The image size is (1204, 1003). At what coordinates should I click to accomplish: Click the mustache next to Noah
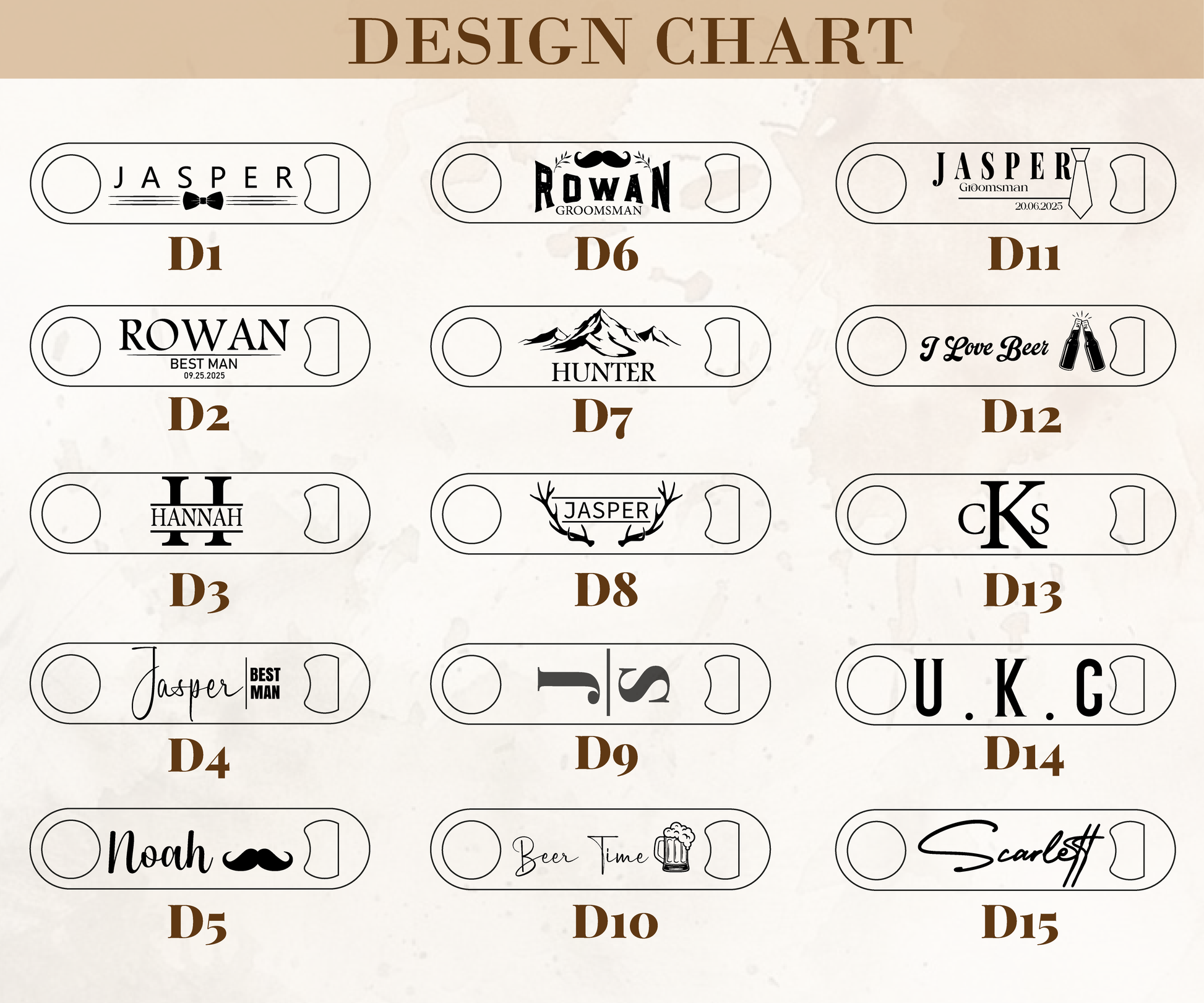pos(257,858)
